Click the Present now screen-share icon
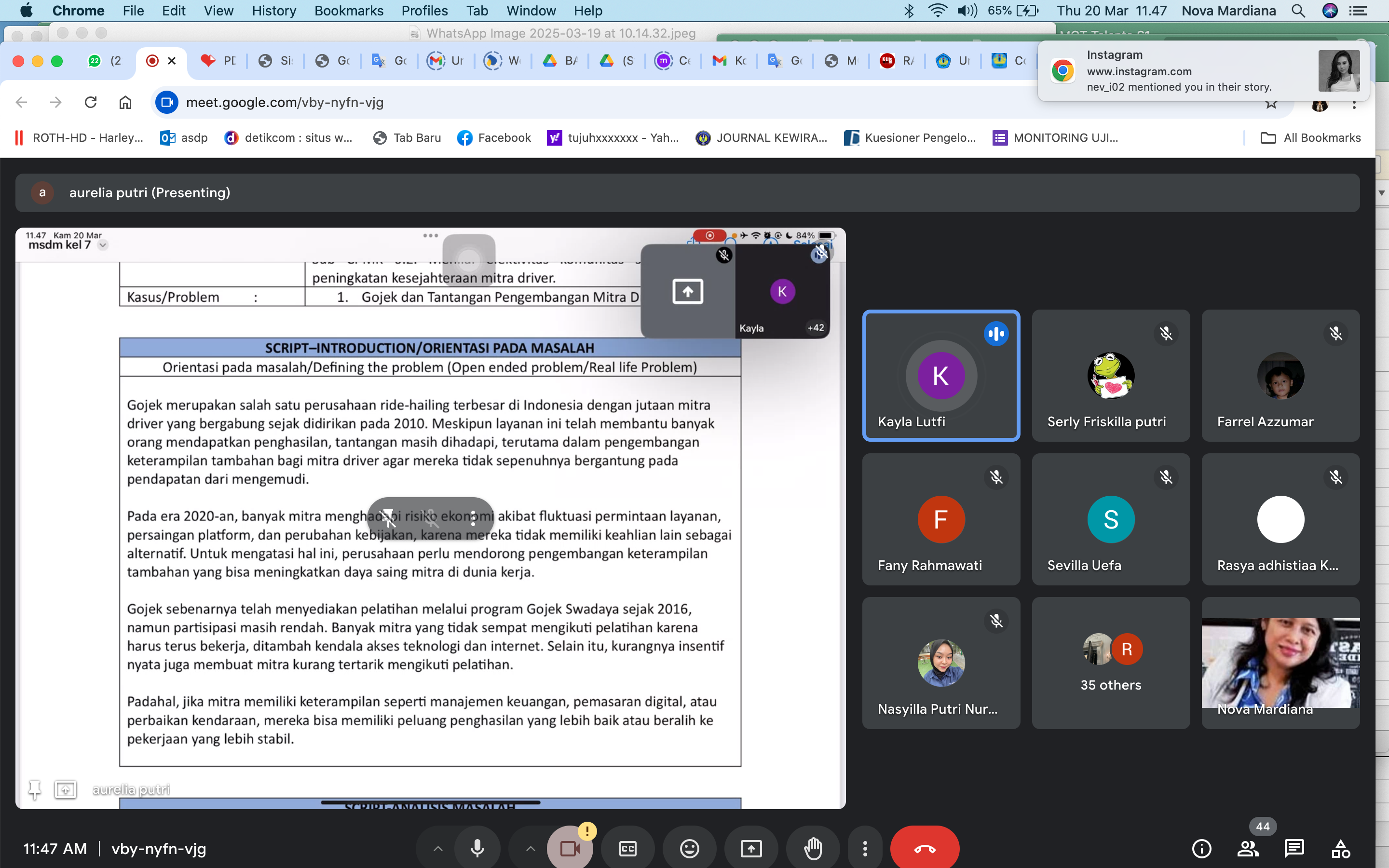This screenshot has height=868, width=1389. tap(751, 848)
